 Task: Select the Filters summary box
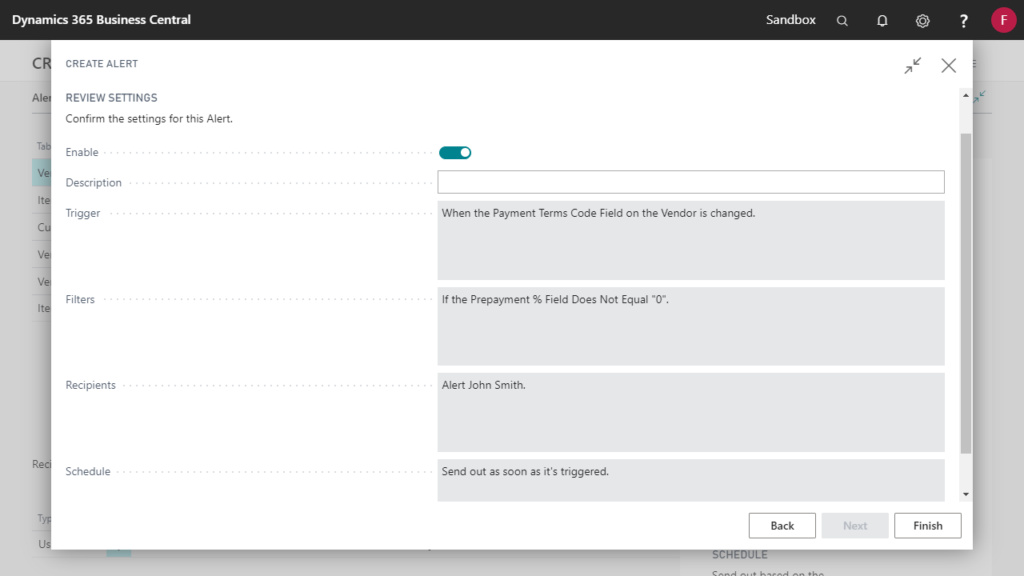tap(690, 326)
